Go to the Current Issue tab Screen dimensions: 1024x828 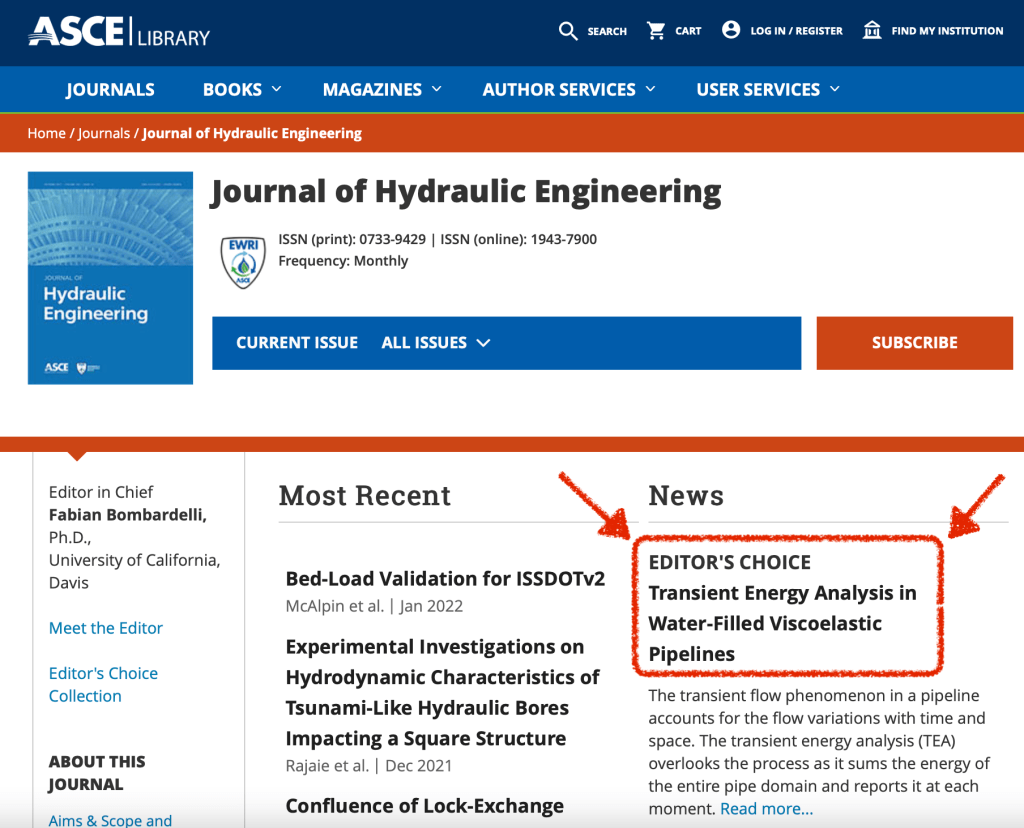[297, 343]
